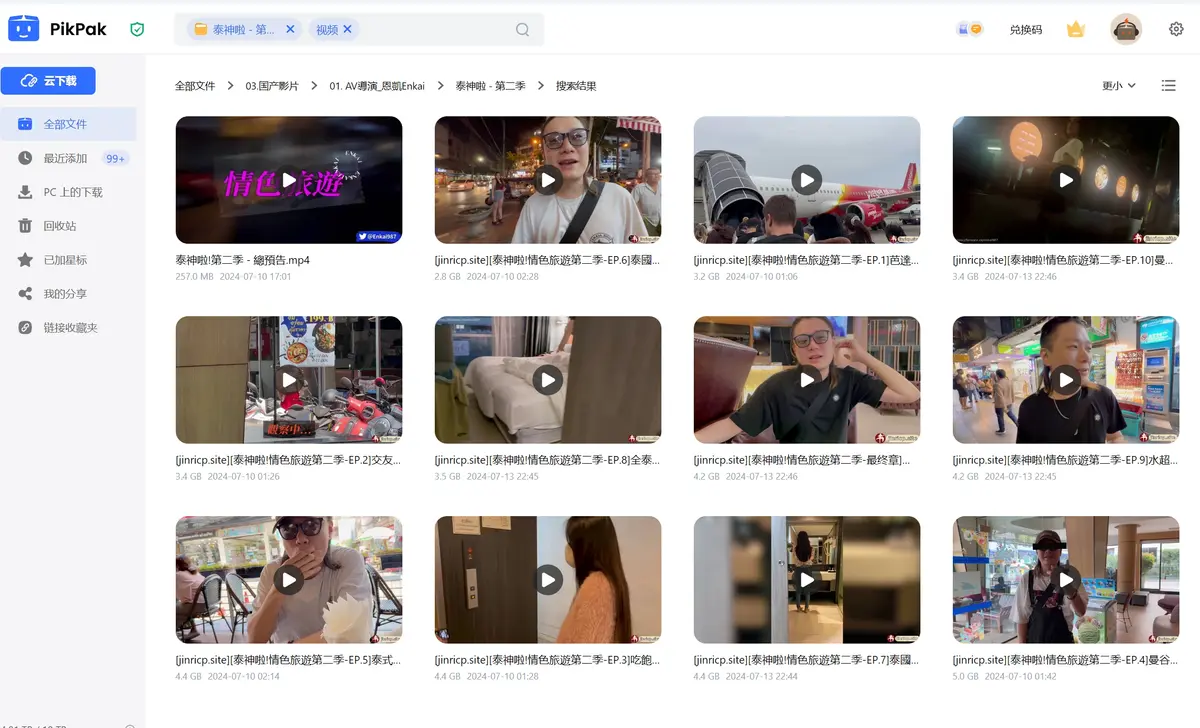Switch to list view icon
This screenshot has height=728, width=1200.
pyautogui.click(x=1168, y=86)
